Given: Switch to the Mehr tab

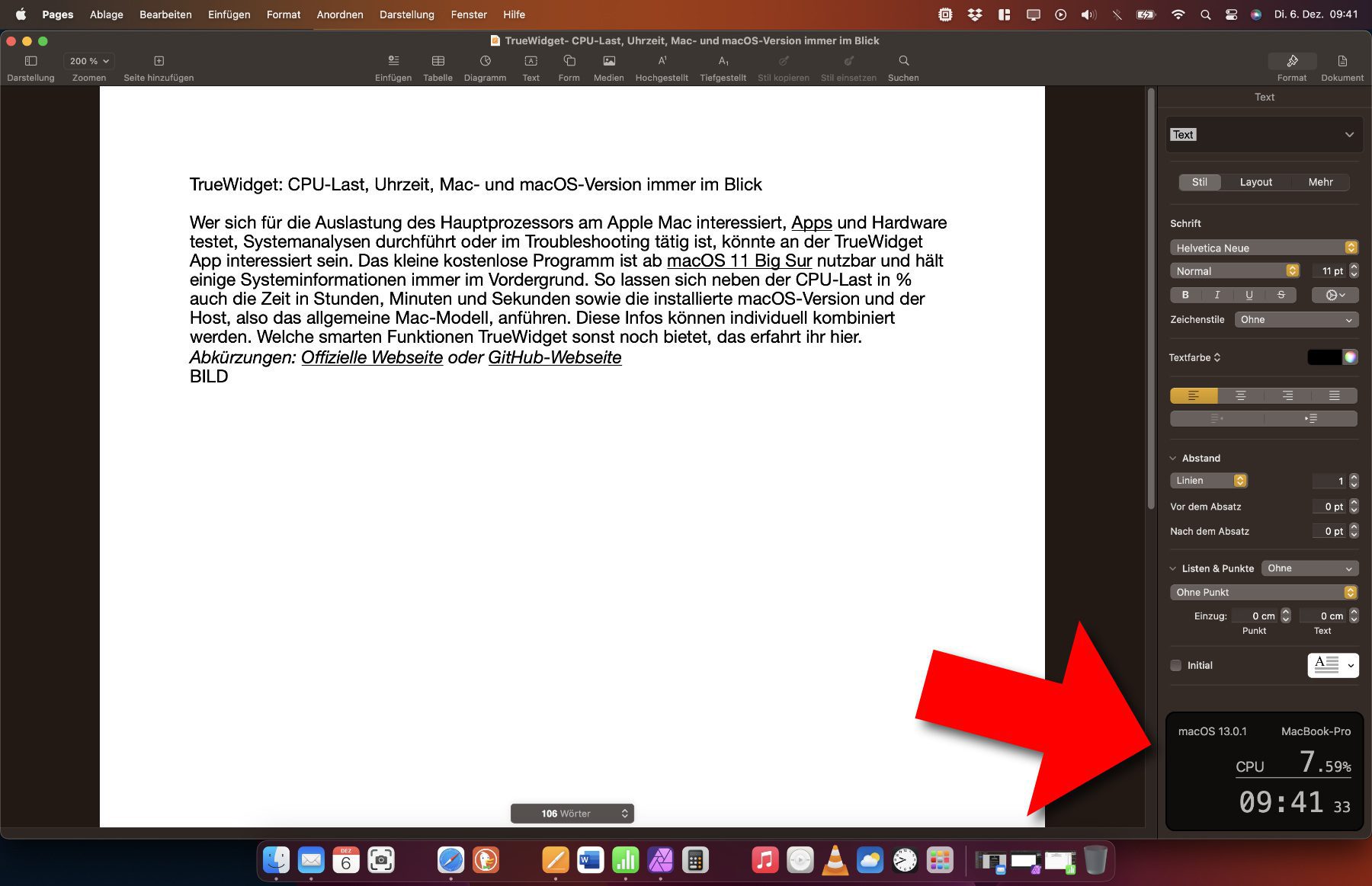Looking at the screenshot, I should tap(1321, 182).
